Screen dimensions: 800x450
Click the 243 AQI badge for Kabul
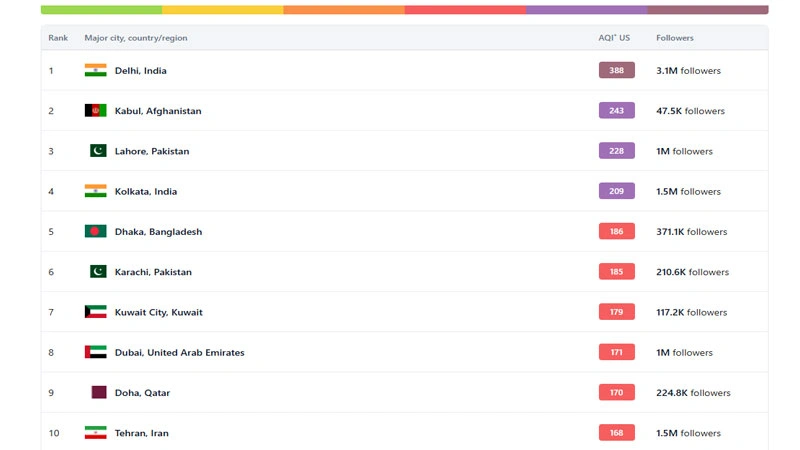(x=616, y=111)
